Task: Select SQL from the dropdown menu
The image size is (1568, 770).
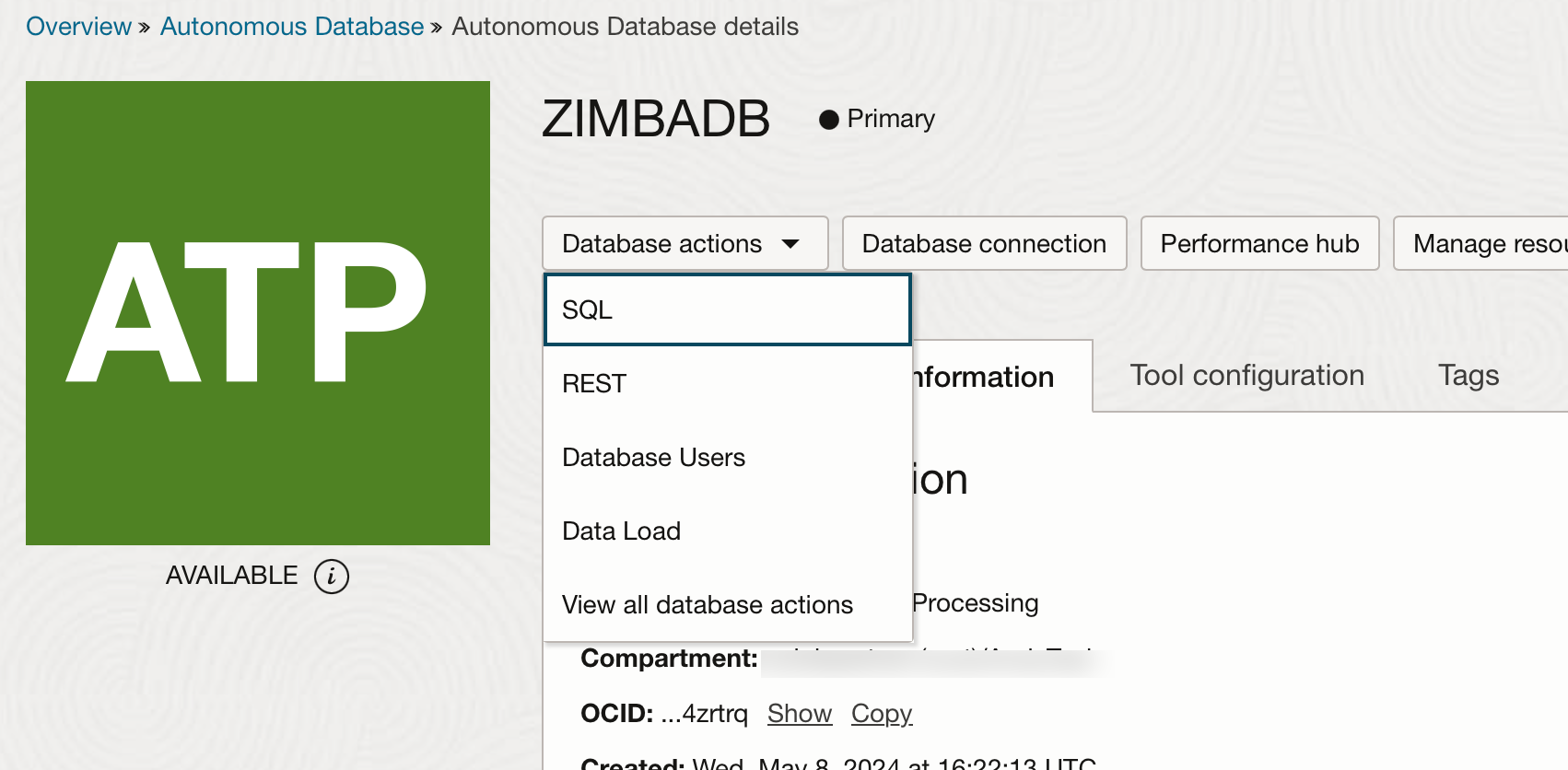Action: pos(727,310)
